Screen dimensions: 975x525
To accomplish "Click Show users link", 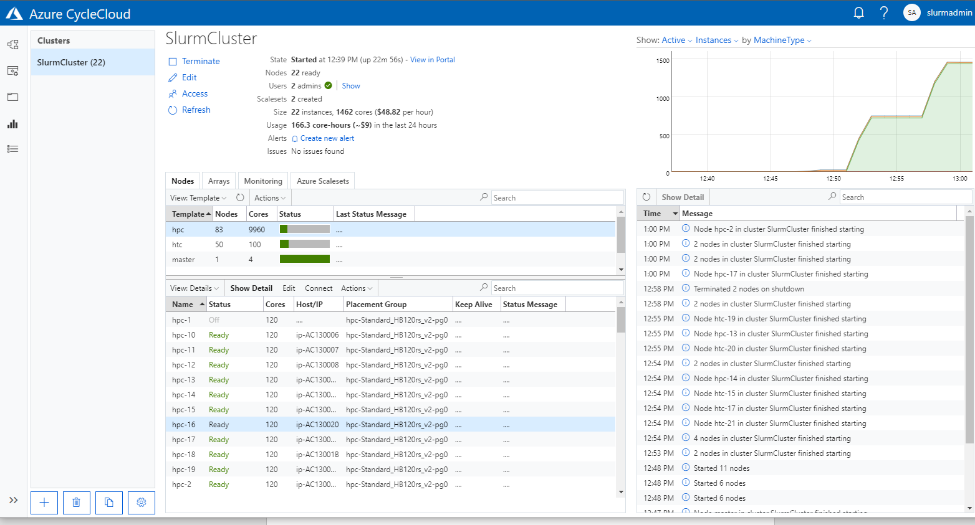I will (x=351, y=86).
